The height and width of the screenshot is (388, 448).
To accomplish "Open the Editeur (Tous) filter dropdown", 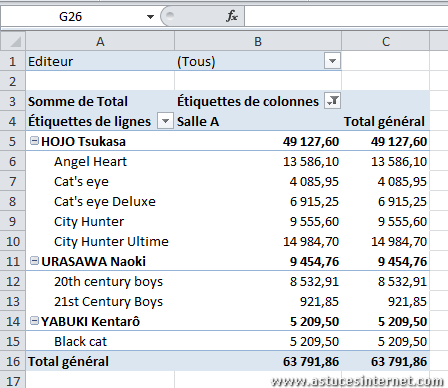I will pos(332,61).
